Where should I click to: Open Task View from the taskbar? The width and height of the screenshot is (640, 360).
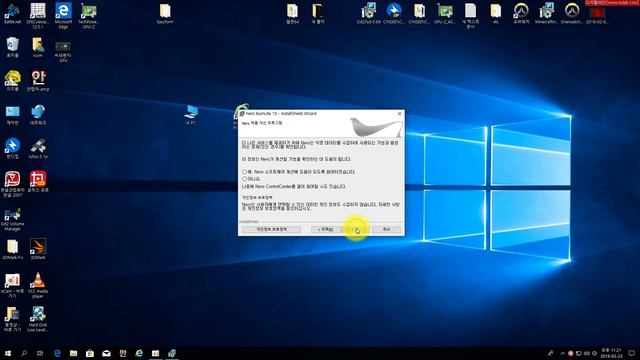click(x=40, y=353)
